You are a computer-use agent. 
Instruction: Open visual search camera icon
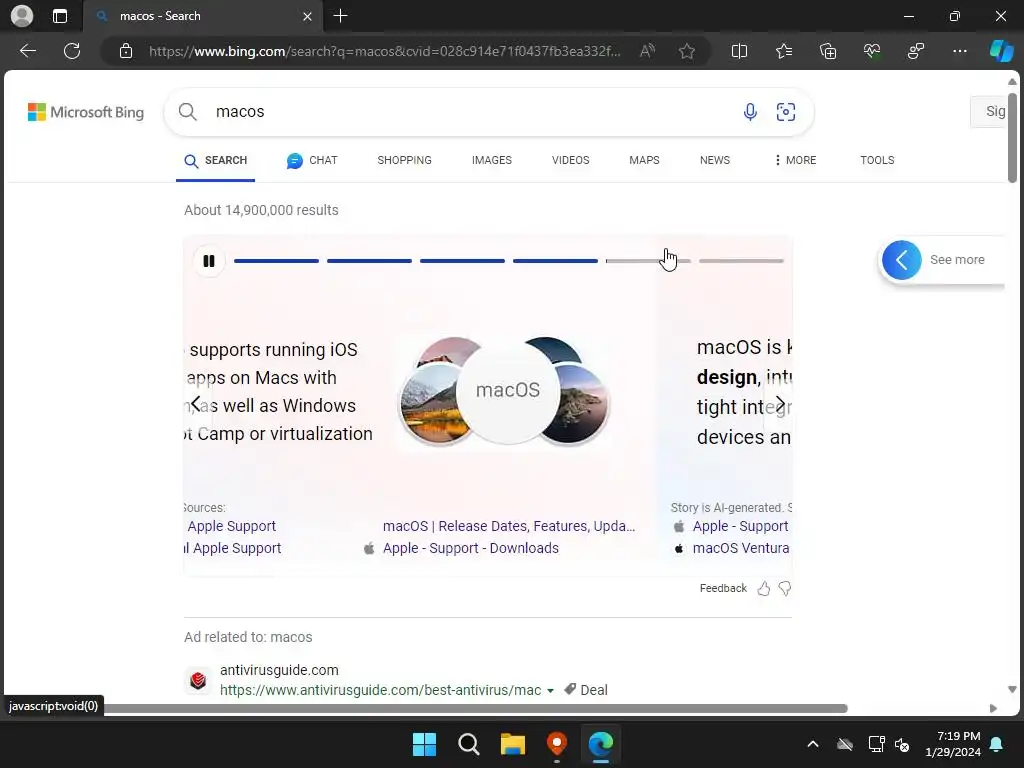[786, 112]
